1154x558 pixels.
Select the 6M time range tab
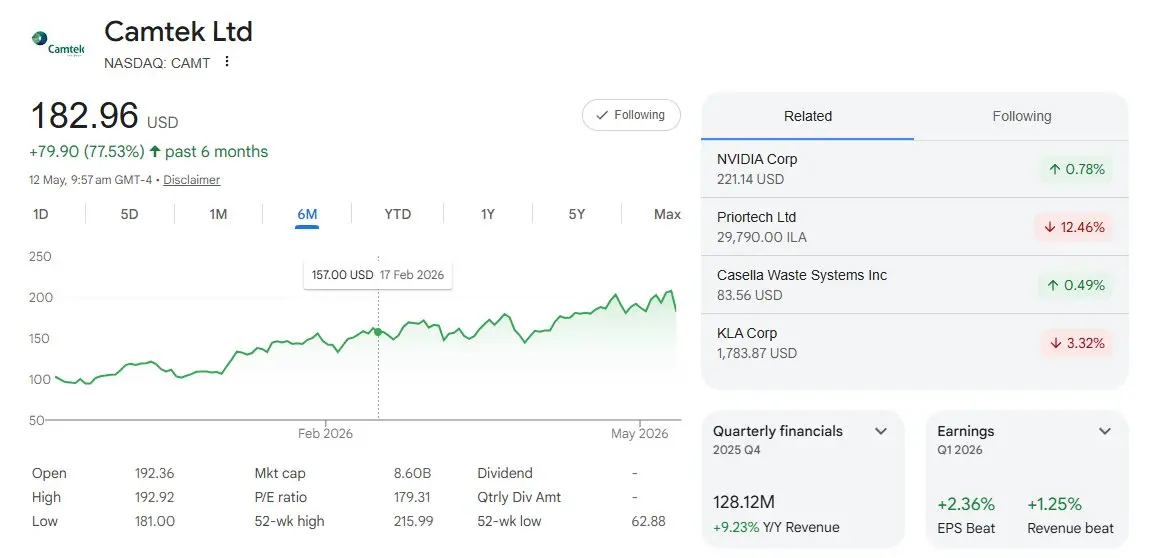[307, 214]
